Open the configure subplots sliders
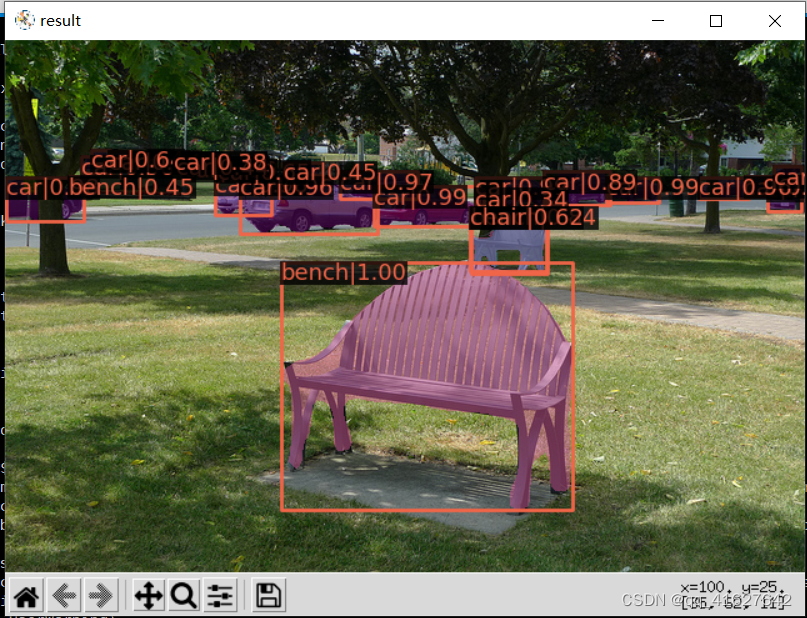Screen dimensions: 807x618 220,595
